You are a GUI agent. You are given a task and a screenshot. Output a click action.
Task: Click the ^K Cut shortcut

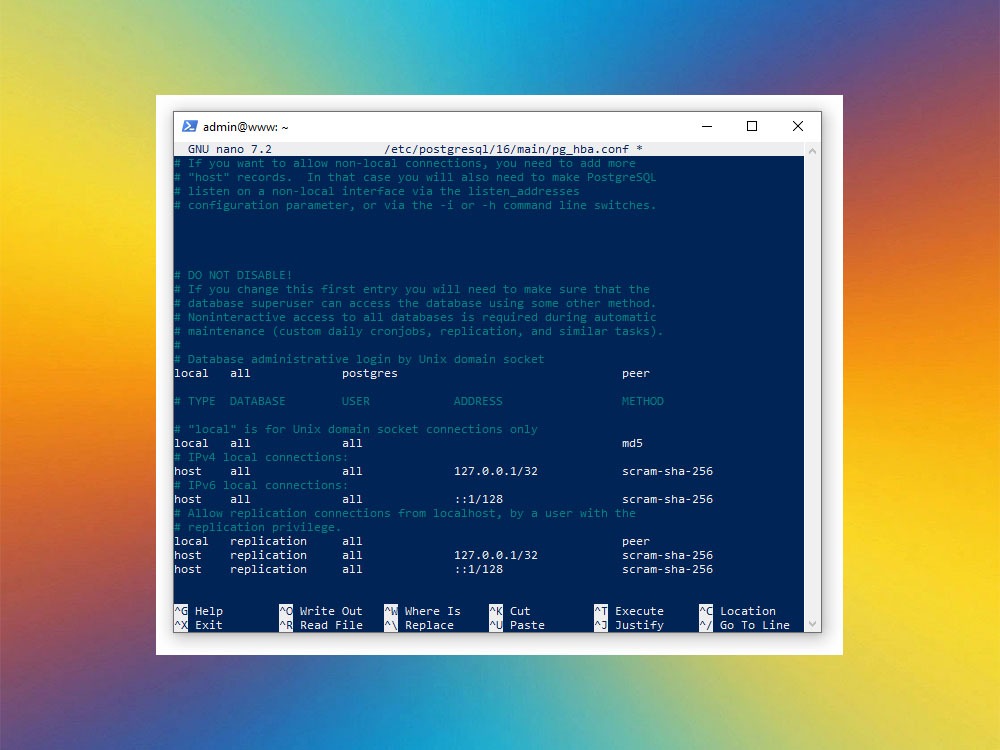(x=510, y=611)
